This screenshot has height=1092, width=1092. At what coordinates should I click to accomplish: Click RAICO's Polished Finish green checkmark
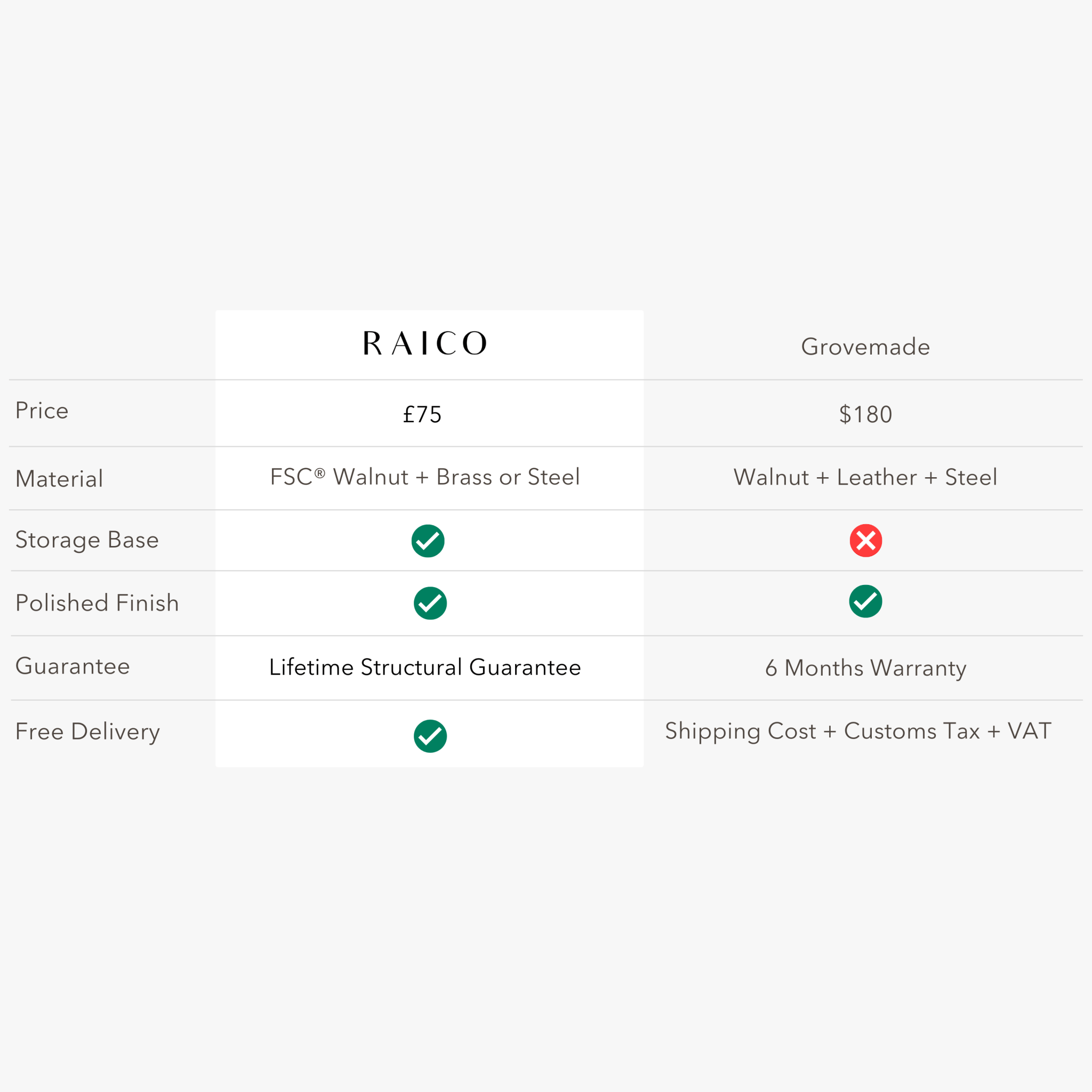(x=430, y=603)
